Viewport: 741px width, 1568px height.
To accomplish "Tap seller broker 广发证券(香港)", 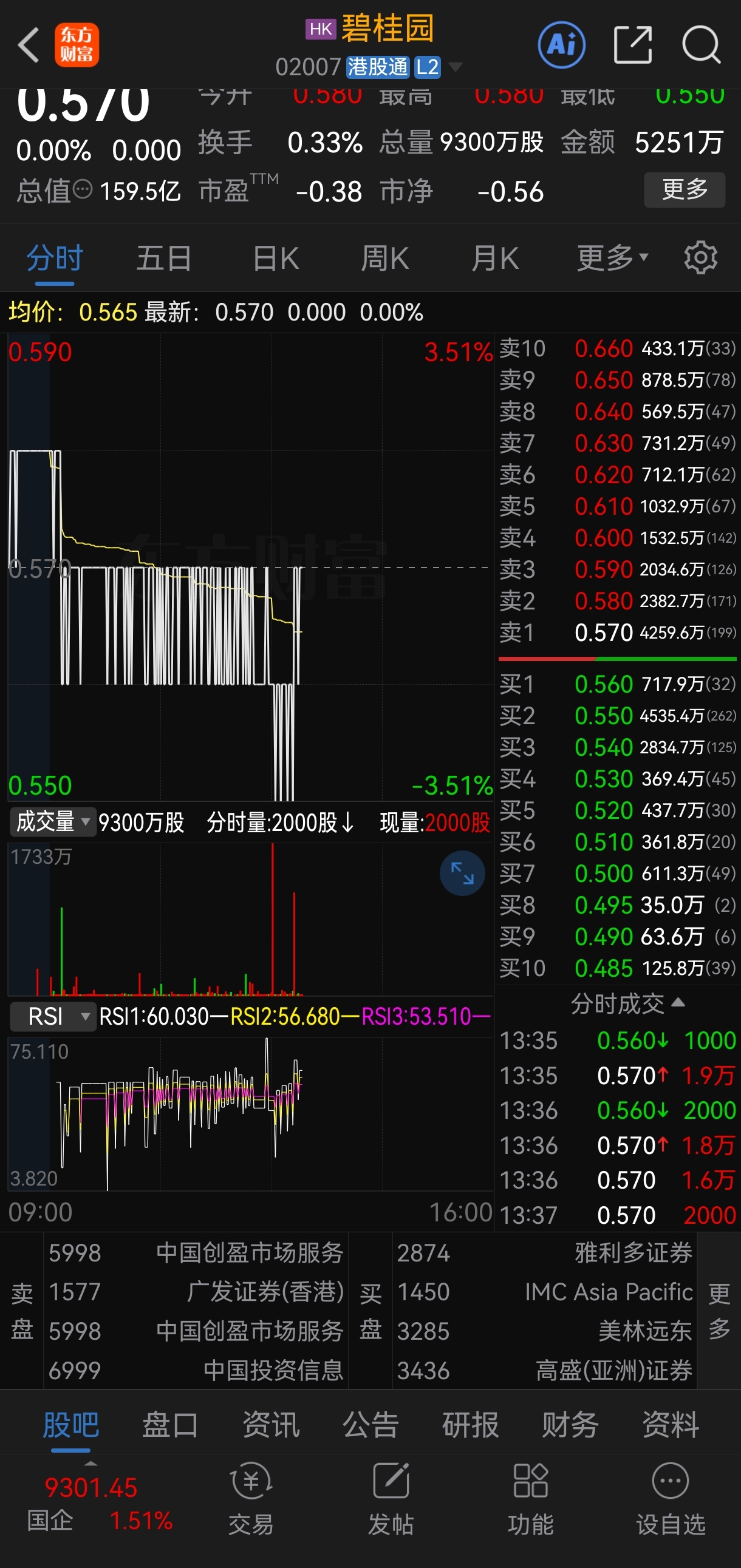I will [x=265, y=1292].
